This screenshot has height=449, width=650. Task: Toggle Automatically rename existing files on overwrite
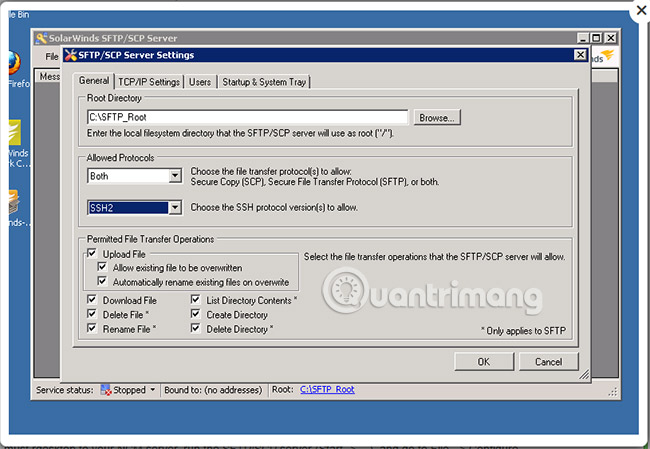[x=102, y=281]
